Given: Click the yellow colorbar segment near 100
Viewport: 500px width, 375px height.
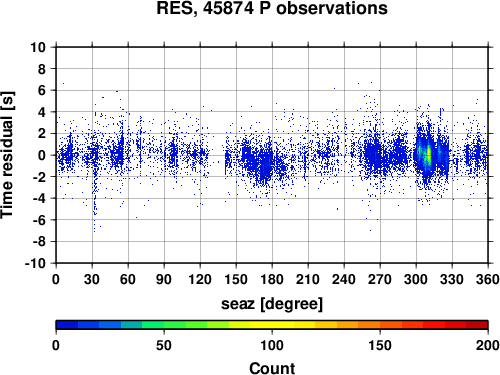Looking at the screenshot, I should pyautogui.click(x=272, y=325).
